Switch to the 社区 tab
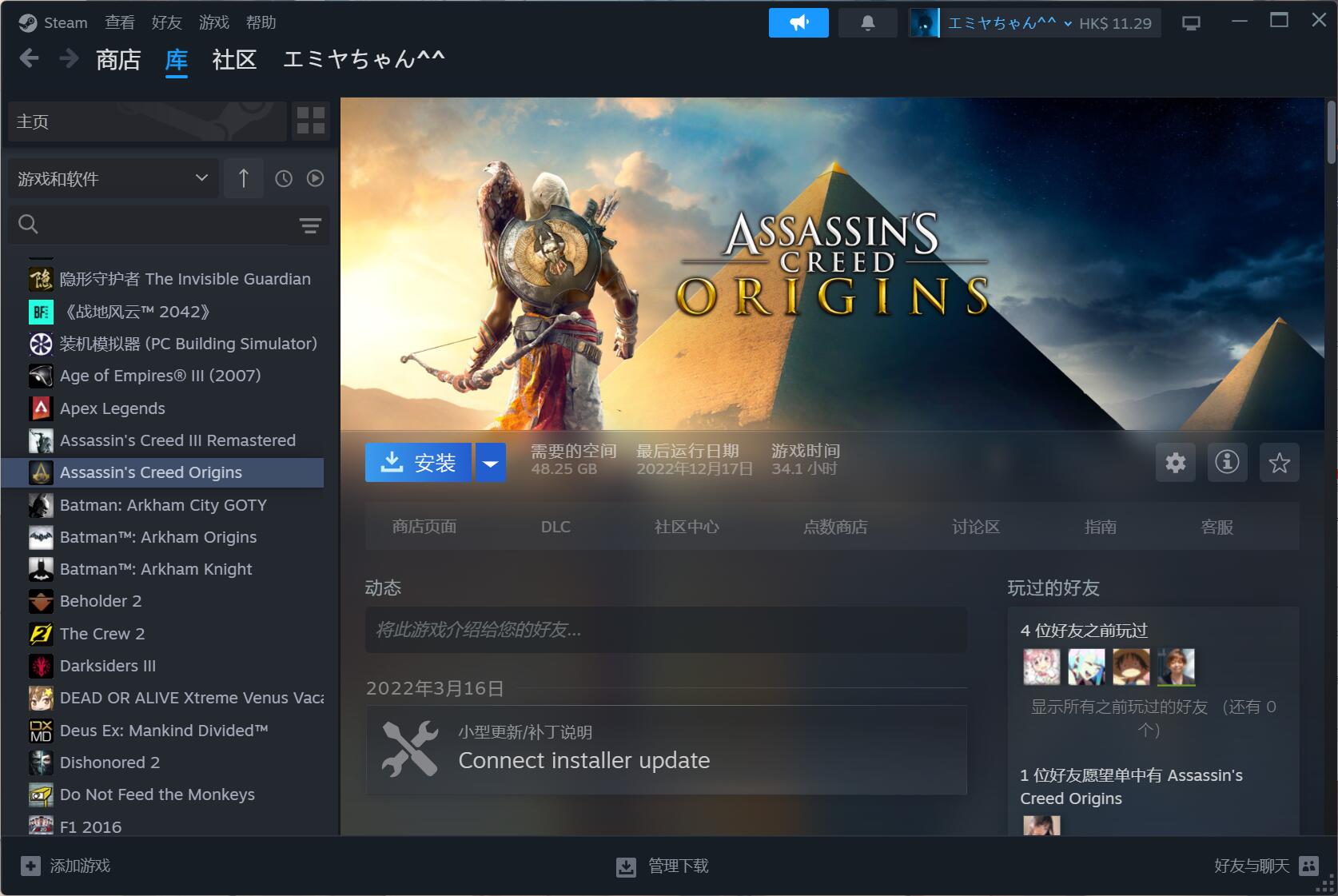Image resolution: width=1338 pixels, height=896 pixels. click(234, 60)
